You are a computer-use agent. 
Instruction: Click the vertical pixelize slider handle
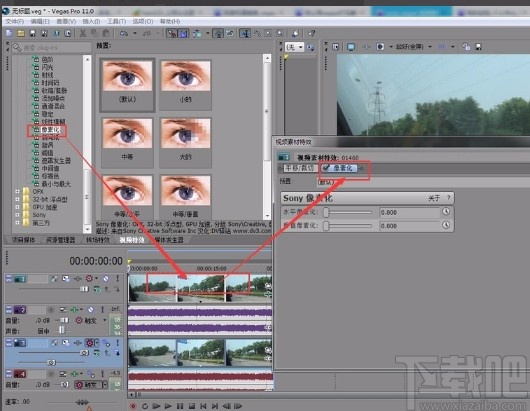click(326, 226)
